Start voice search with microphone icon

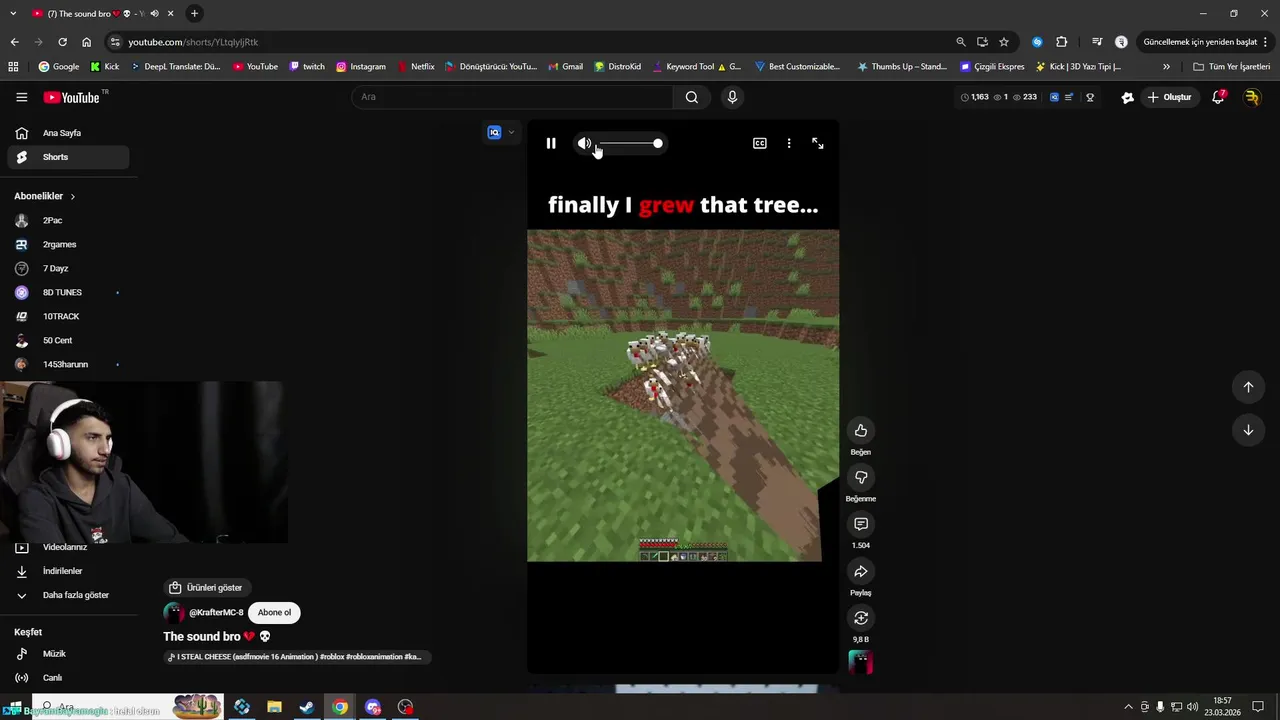(x=732, y=97)
